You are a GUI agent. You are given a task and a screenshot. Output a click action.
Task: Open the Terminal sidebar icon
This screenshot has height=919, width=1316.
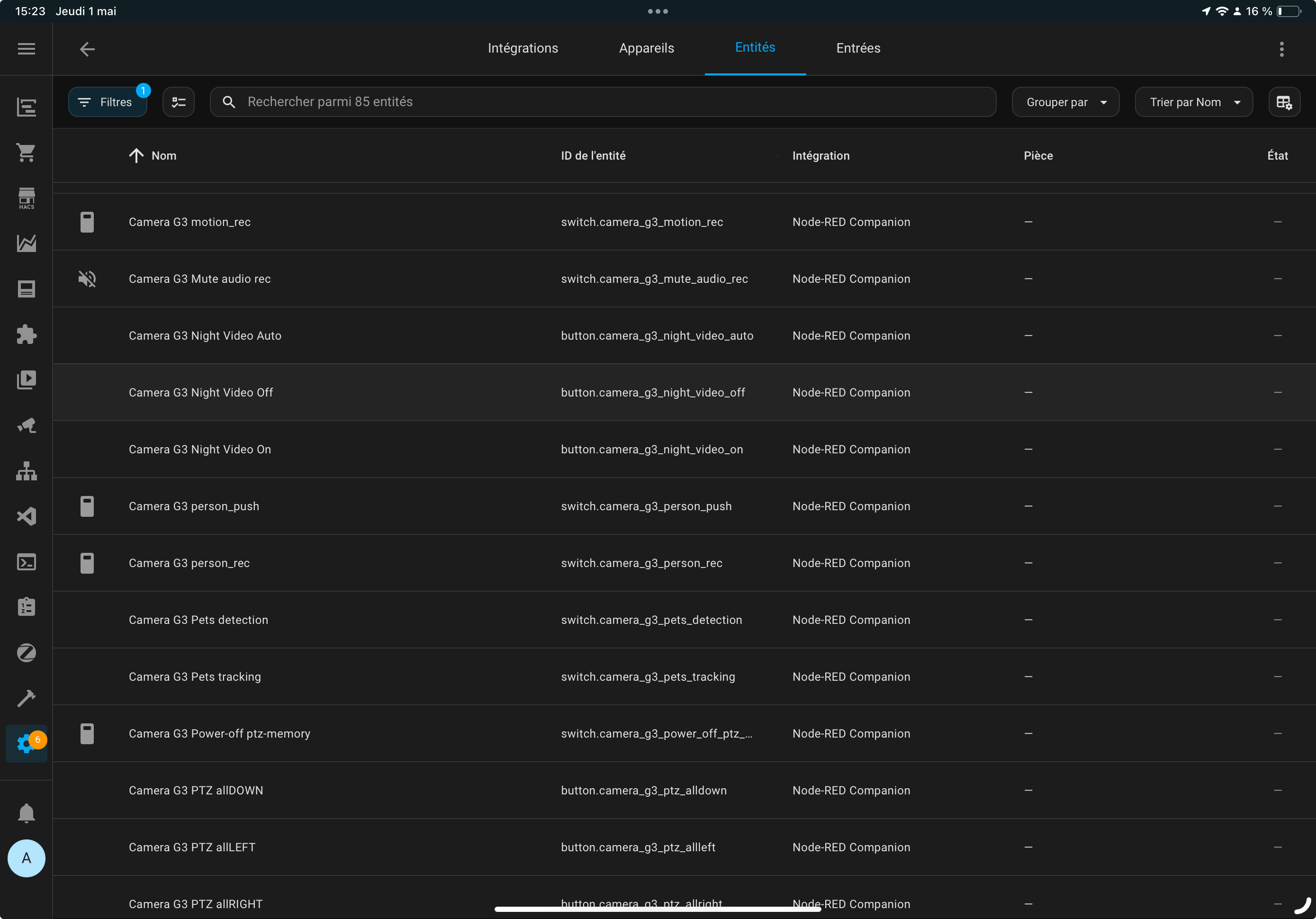(27, 562)
